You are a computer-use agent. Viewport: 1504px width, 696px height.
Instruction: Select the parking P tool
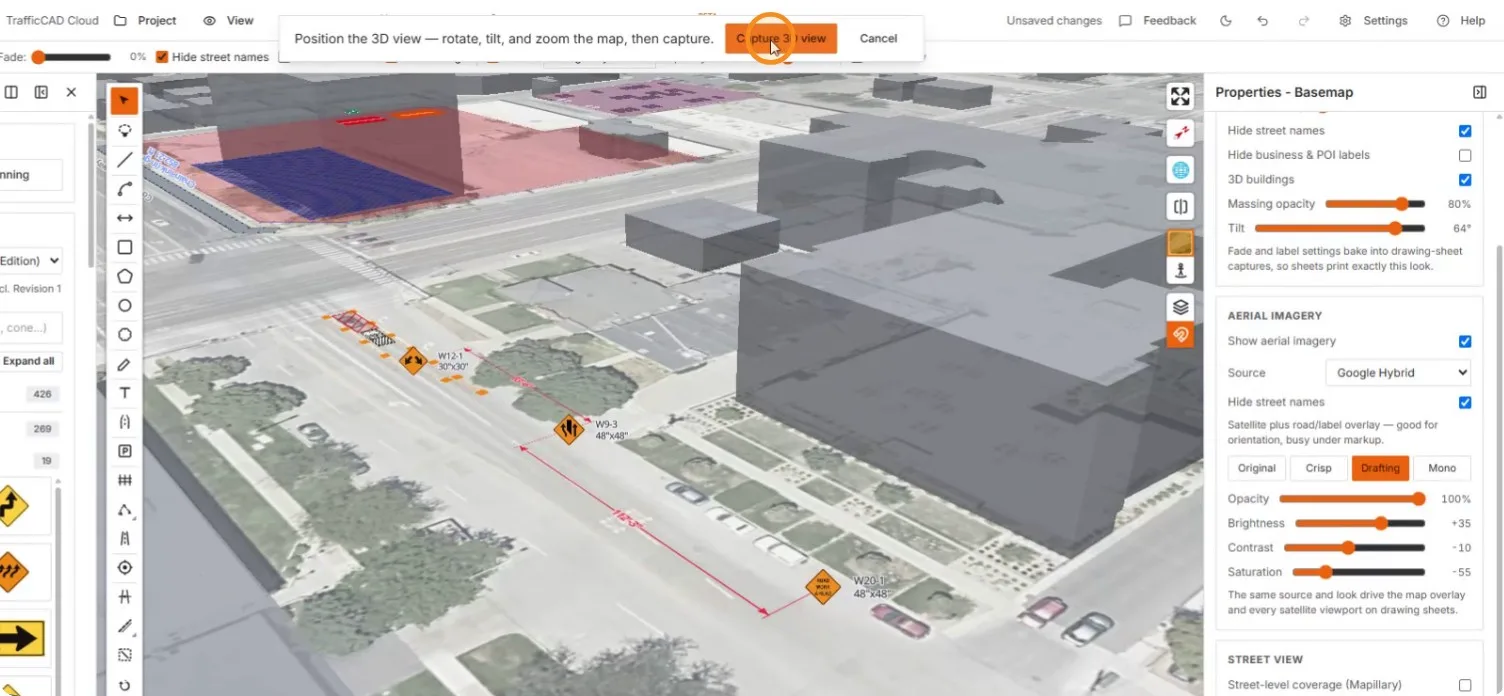[x=125, y=451]
